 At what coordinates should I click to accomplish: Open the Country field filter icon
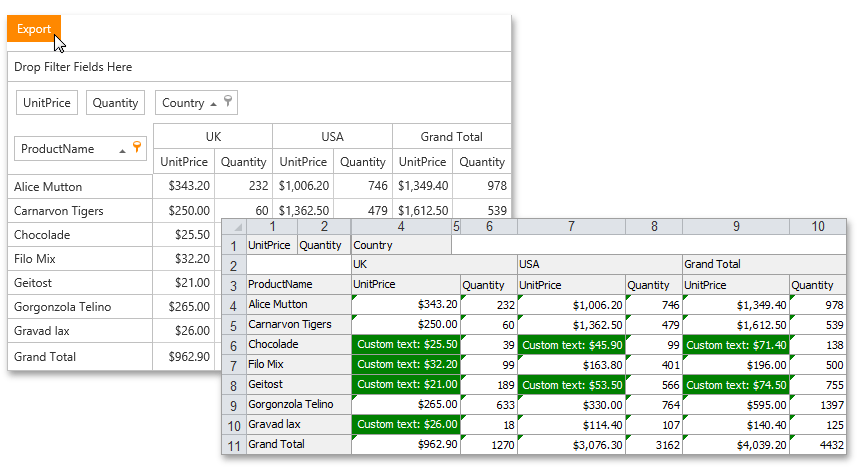[228, 101]
